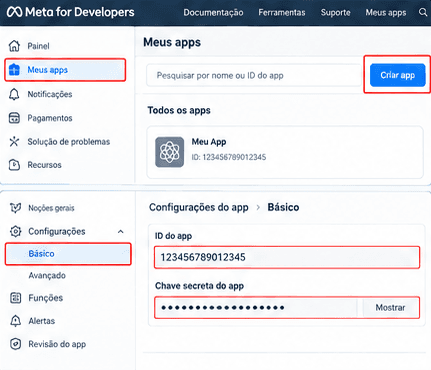The width and height of the screenshot is (431, 370).
Task: Click the Revisão do app label
Action: point(57,344)
